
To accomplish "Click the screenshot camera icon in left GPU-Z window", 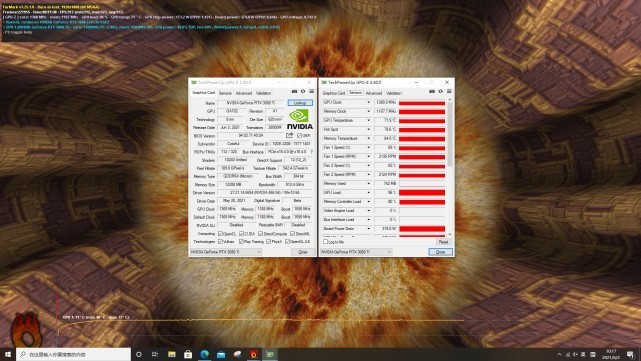I will coord(294,92).
